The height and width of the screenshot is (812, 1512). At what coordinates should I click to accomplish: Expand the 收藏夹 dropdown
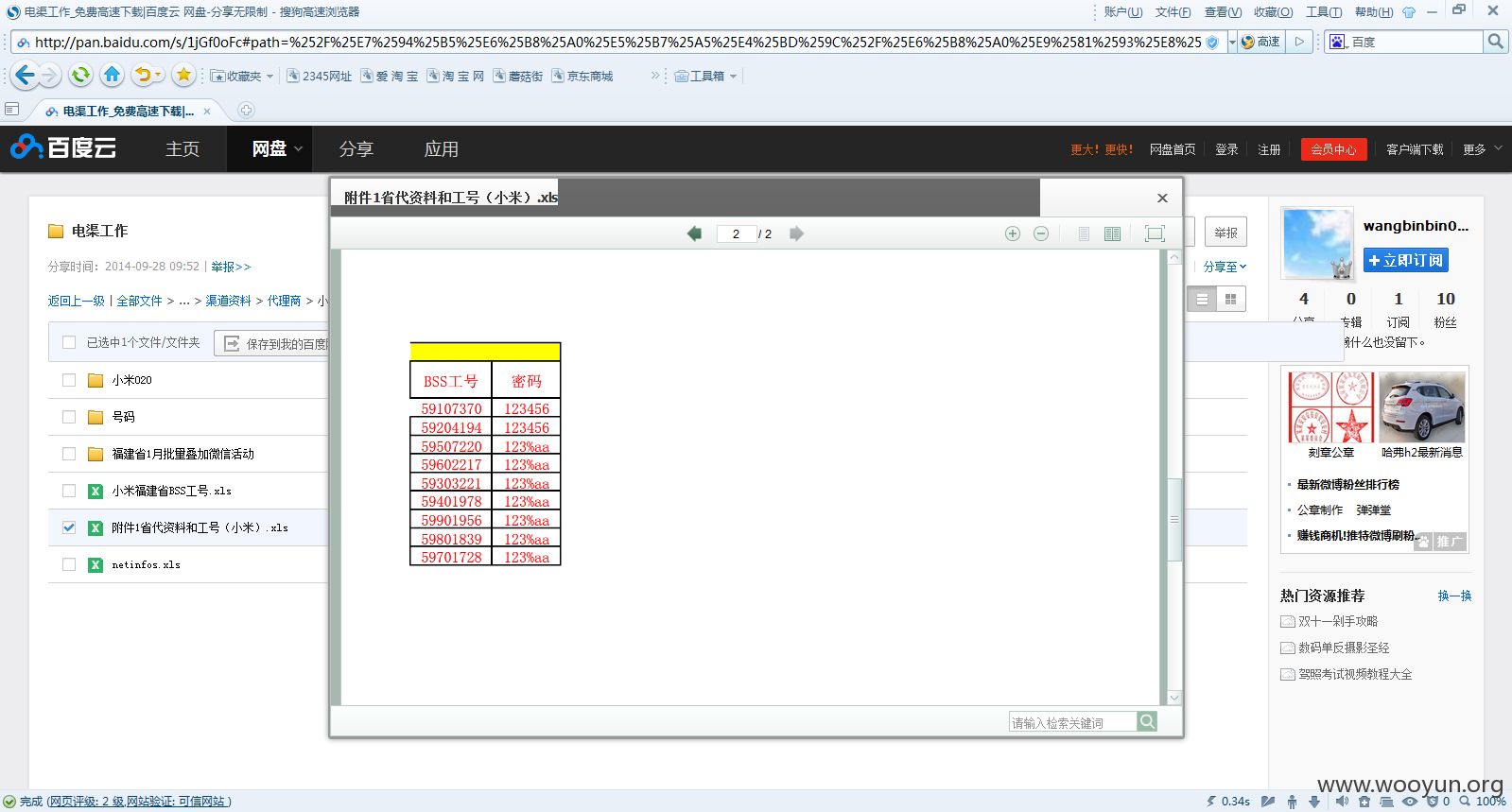[270, 76]
